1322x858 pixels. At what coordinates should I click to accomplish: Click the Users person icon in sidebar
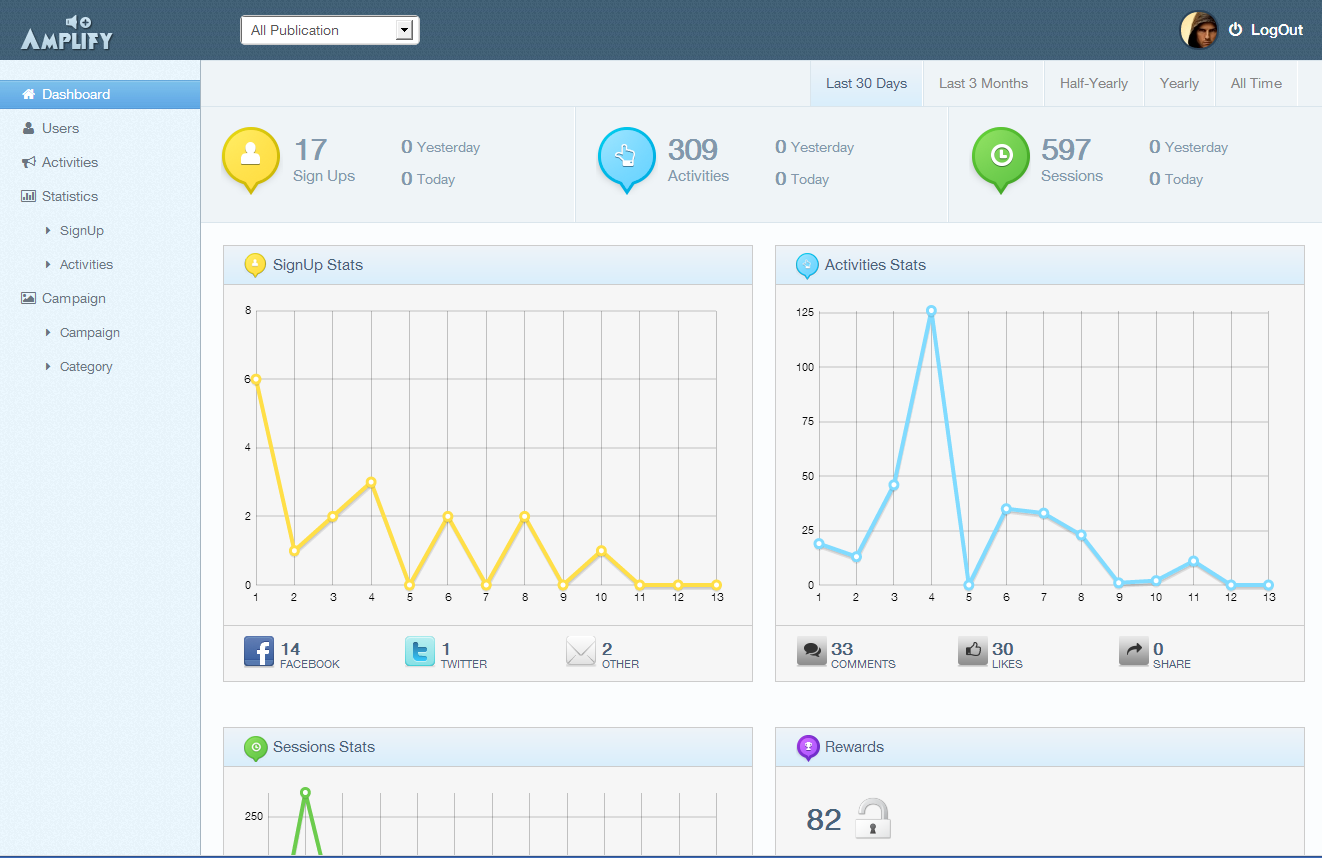click(29, 128)
